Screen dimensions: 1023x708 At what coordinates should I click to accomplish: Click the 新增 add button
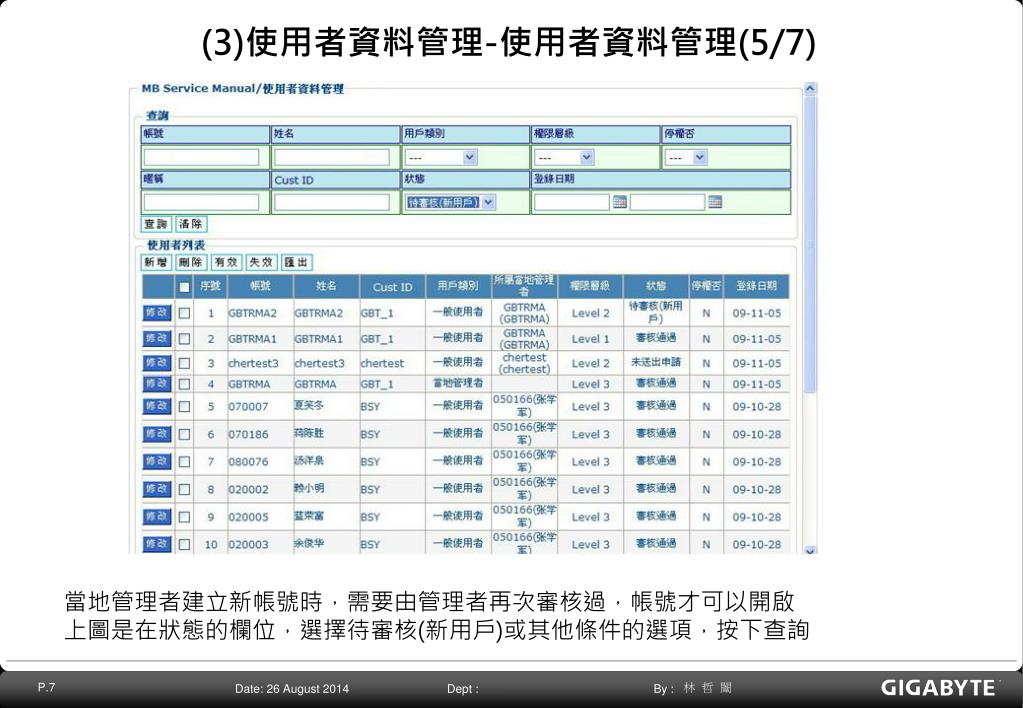coord(157,262)
